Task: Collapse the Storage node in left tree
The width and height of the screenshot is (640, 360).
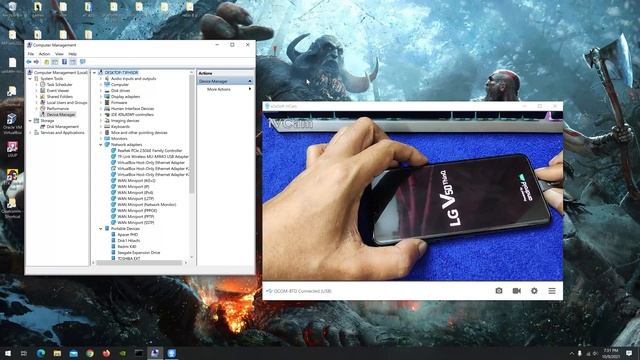Action: coord(31,121)
